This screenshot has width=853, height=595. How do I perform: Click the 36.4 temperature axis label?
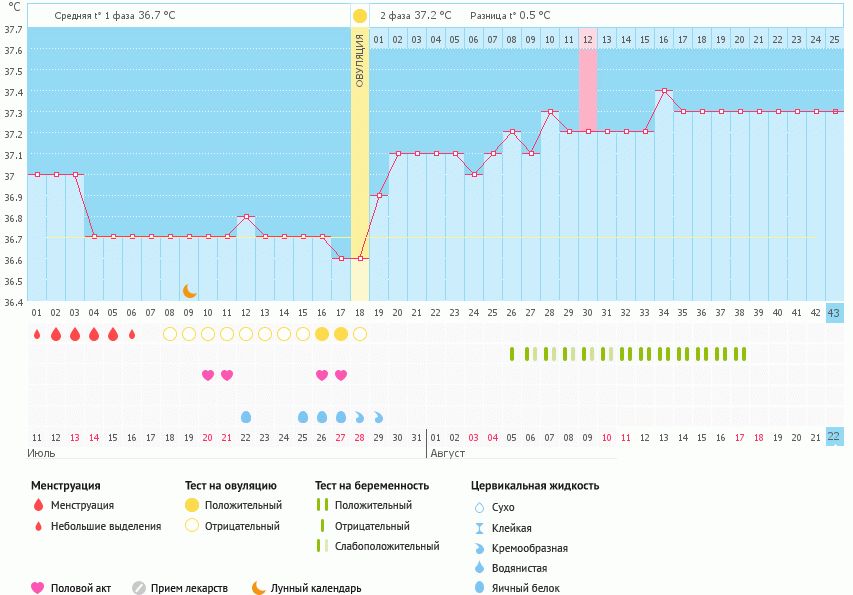[14, 302]
